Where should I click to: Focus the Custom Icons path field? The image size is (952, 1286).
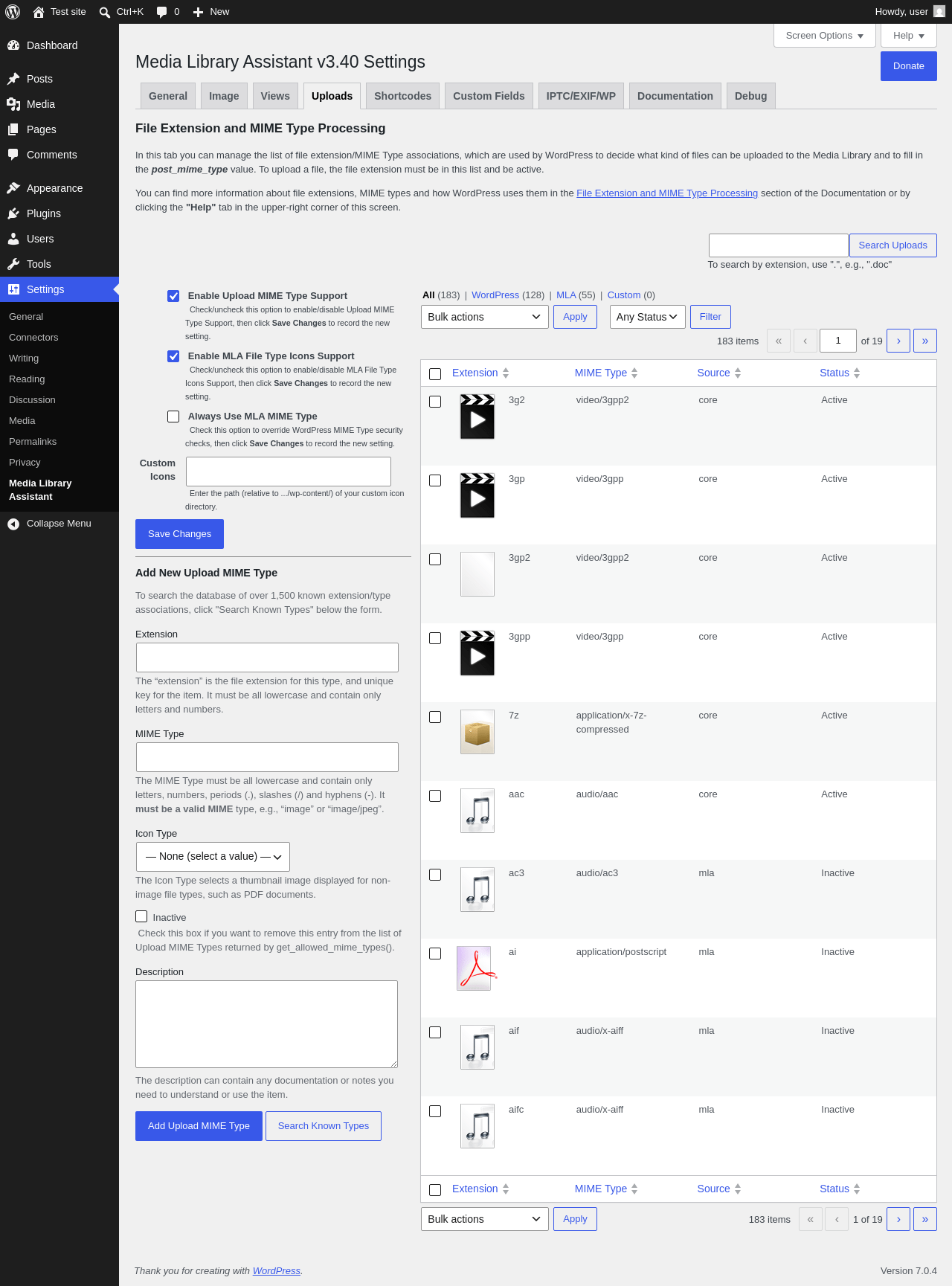click(x=289, y=472)
